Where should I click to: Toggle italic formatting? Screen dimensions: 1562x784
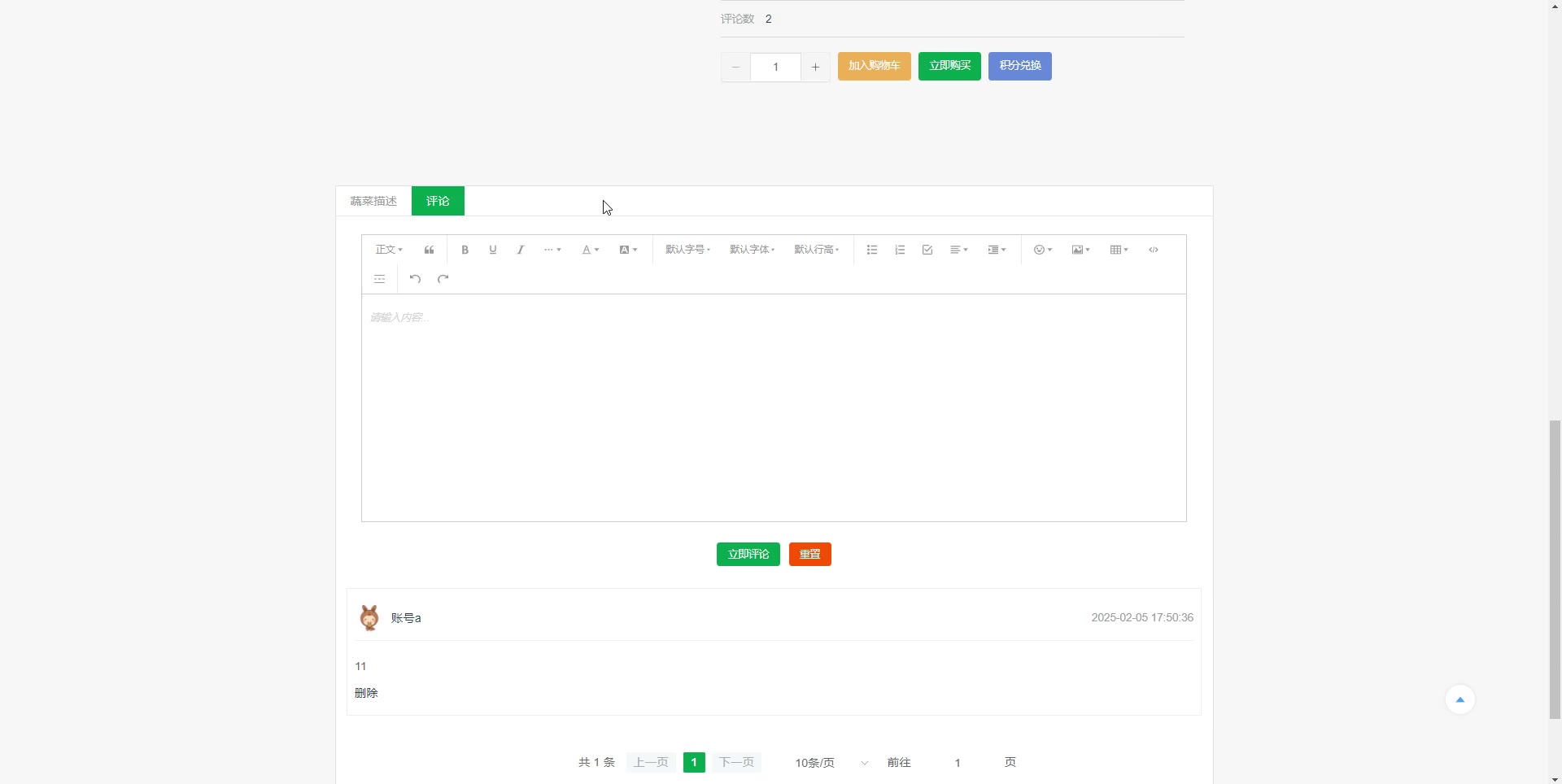tap(520, 250)
